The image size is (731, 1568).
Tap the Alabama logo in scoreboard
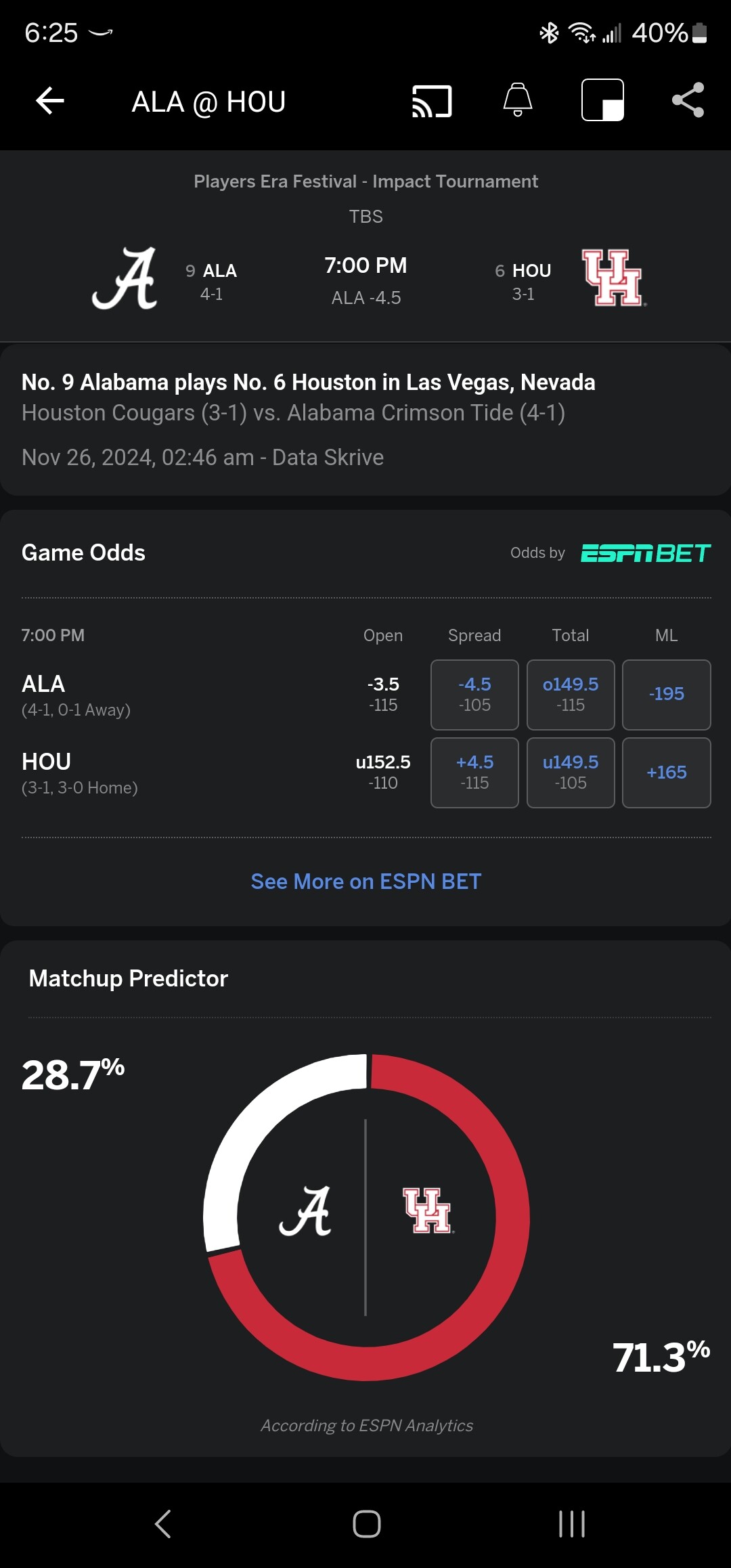[125, 278]
